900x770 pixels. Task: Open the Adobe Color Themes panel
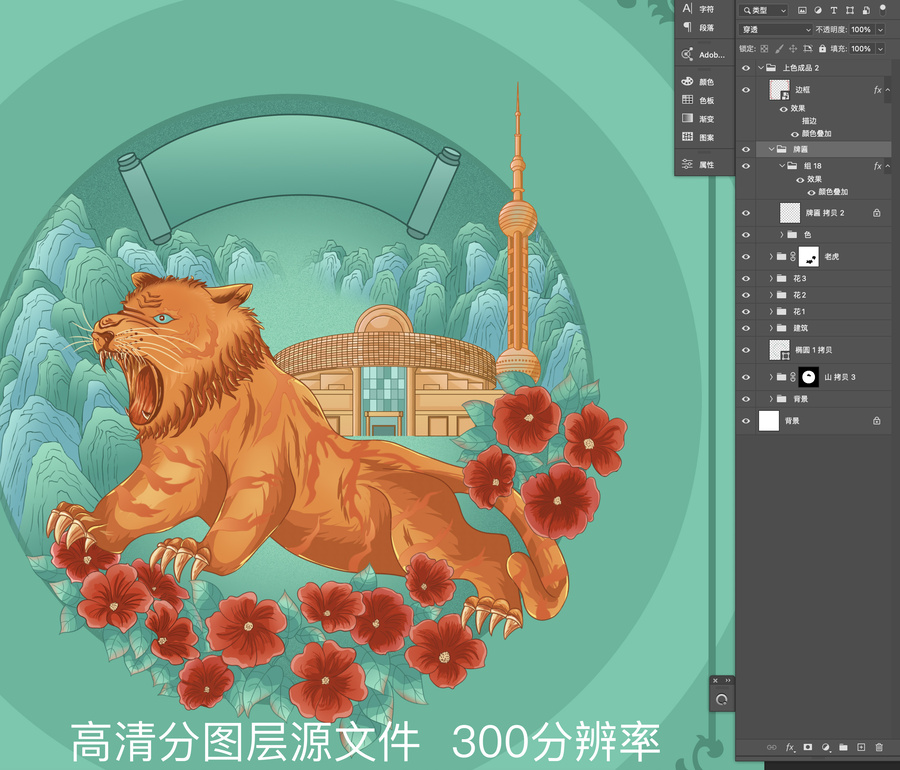(703, 55)
